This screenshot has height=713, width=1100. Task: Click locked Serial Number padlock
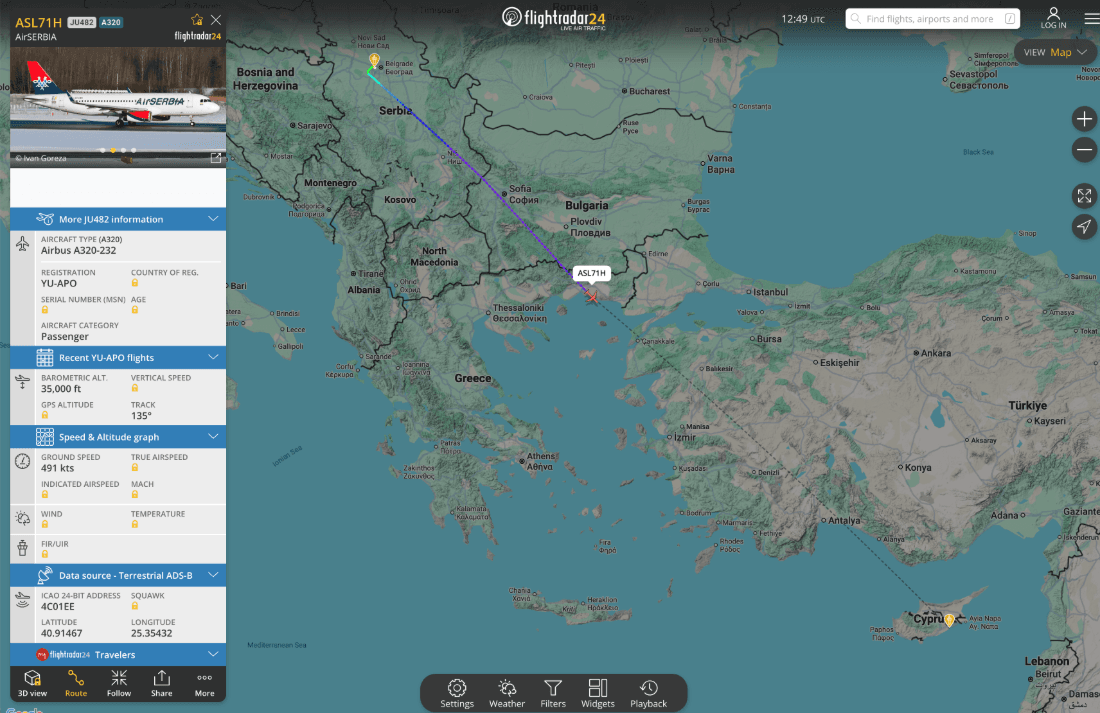pyautogui.click(x=45, y=309)
